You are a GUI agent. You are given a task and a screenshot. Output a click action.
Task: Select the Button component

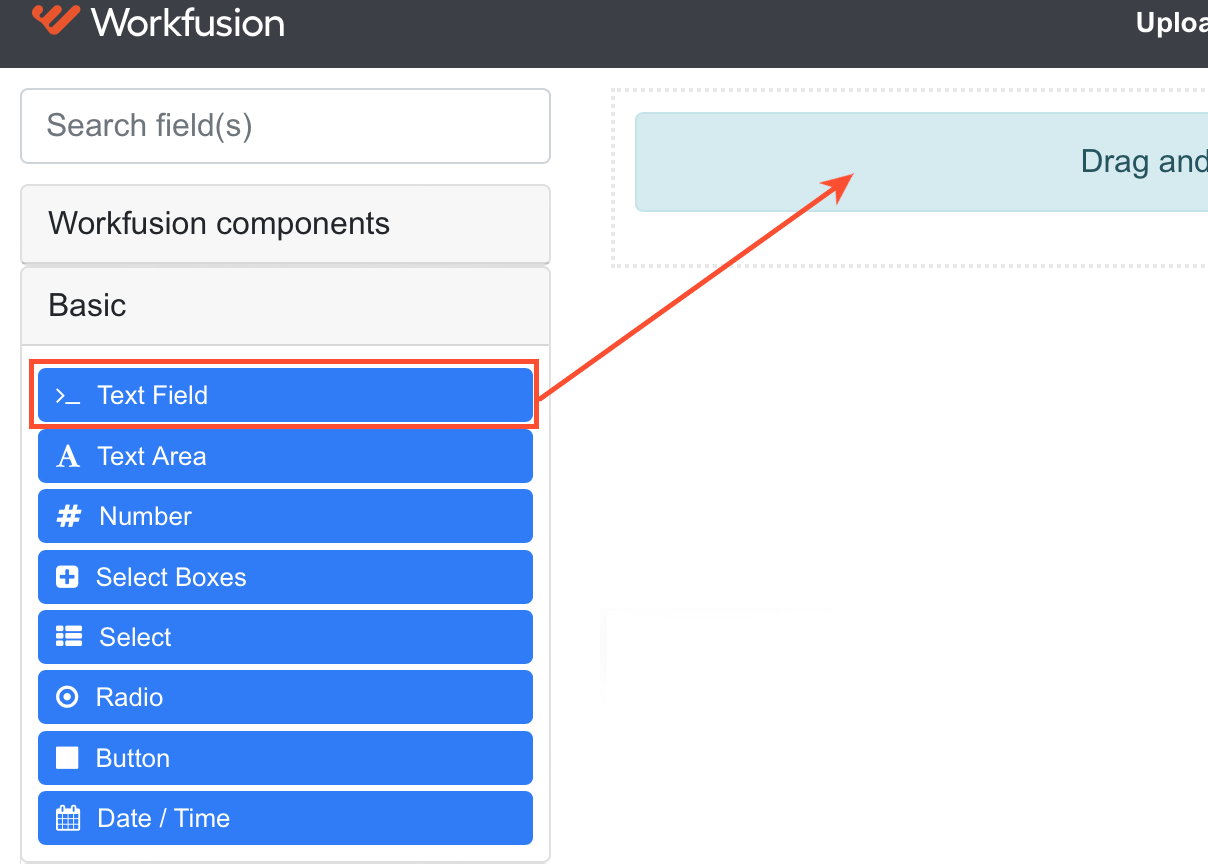tap(285, 758)
